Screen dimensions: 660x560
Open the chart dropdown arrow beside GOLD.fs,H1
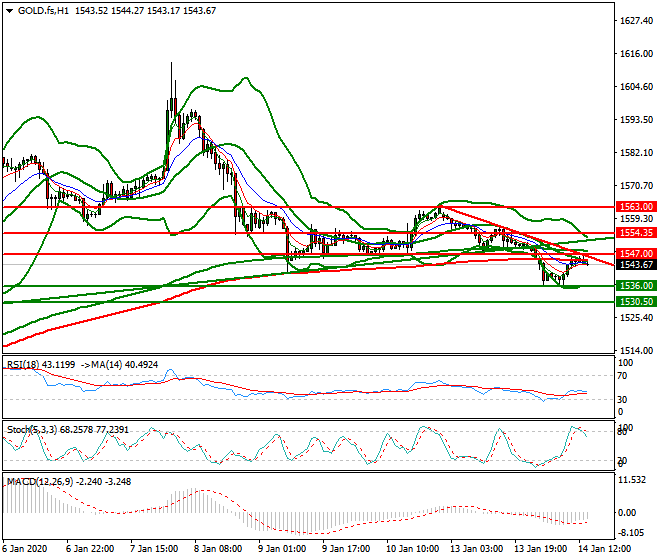point(9,11)
